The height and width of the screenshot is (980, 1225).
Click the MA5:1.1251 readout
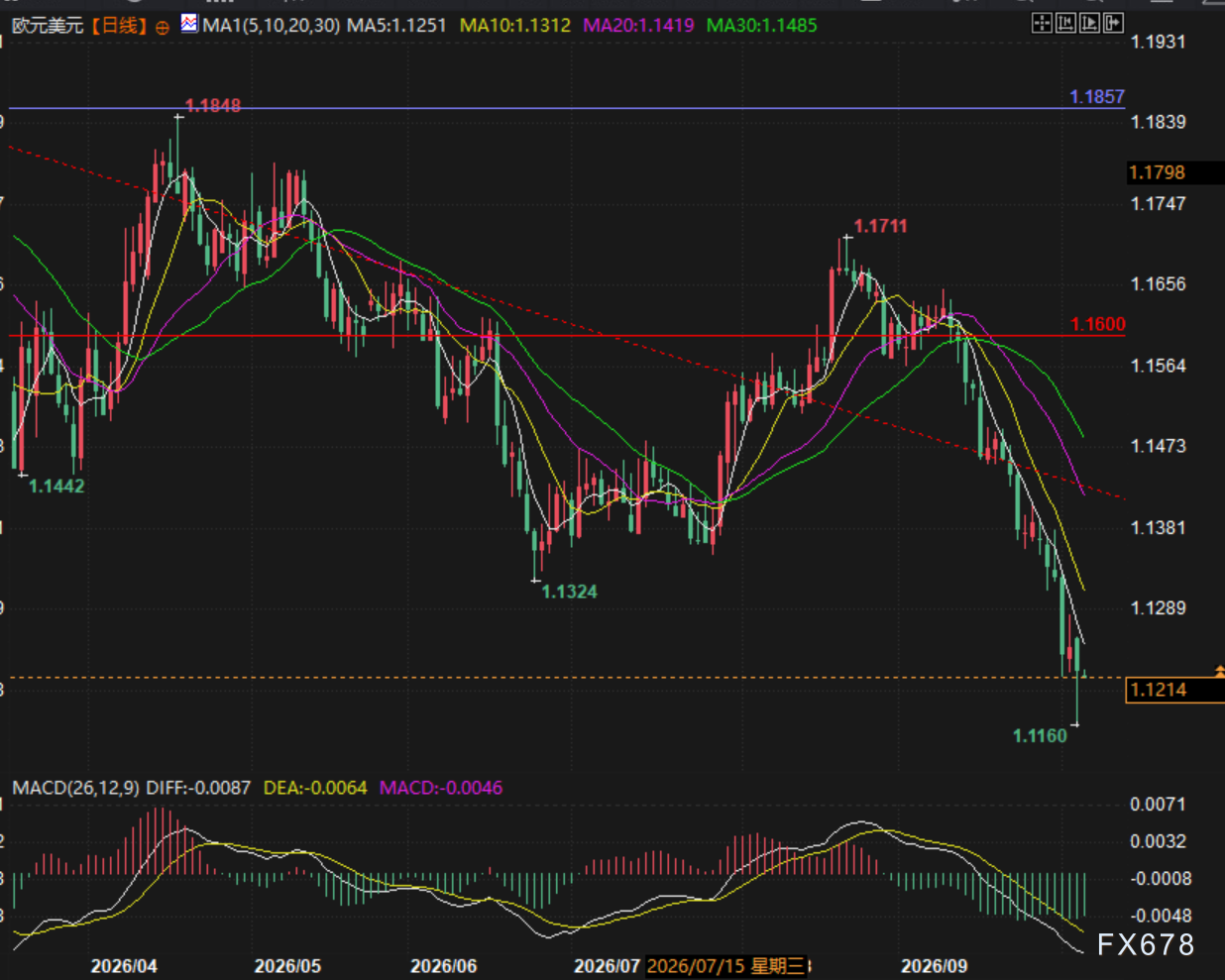click(396, 25)
